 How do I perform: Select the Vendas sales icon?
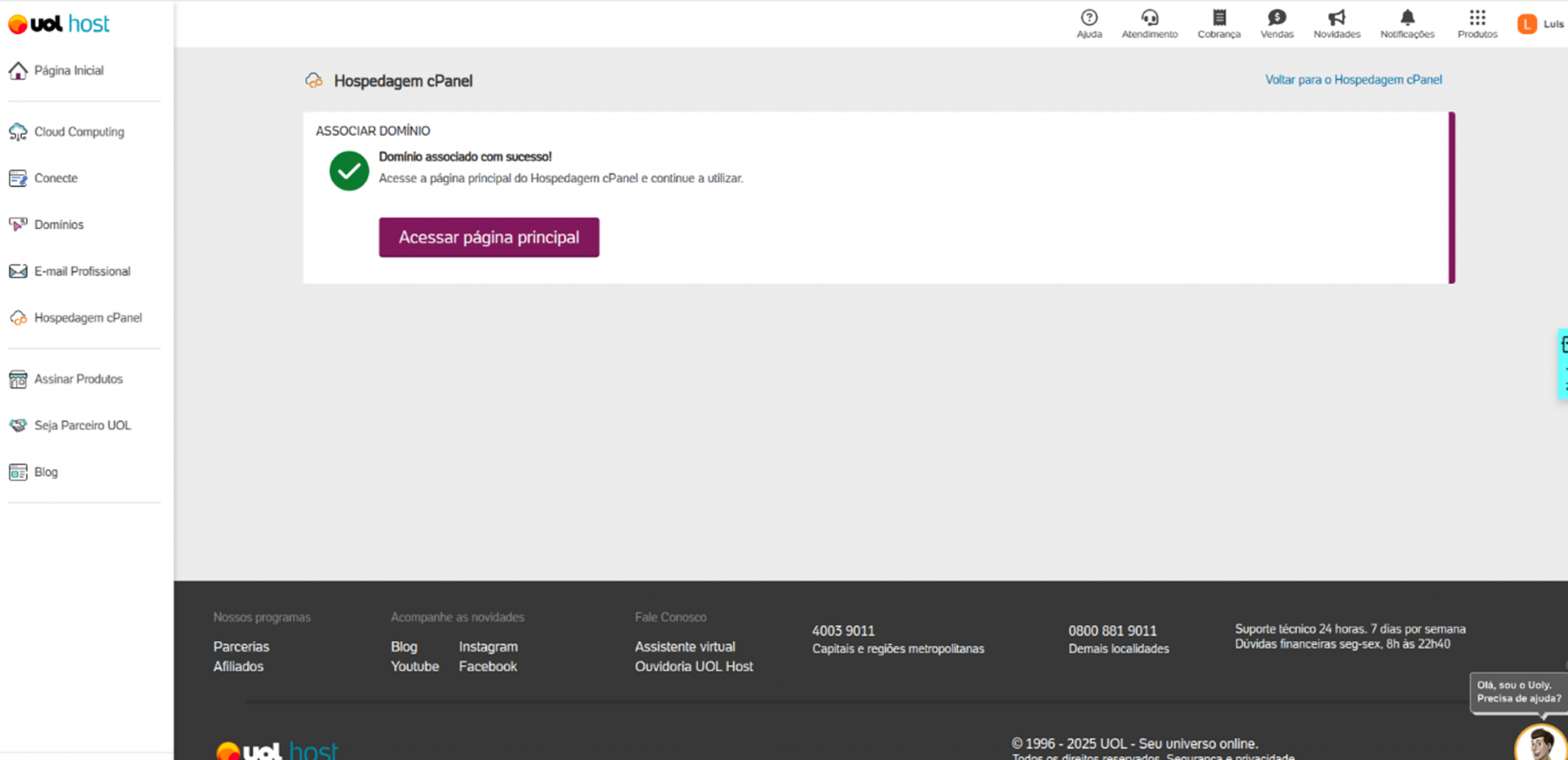1276,18
